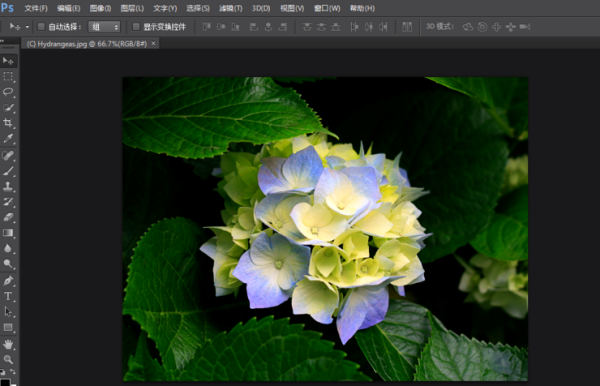The image size is (600, 386).
Task: Open the 3D(D) menu
Action: tap(261, 8)
